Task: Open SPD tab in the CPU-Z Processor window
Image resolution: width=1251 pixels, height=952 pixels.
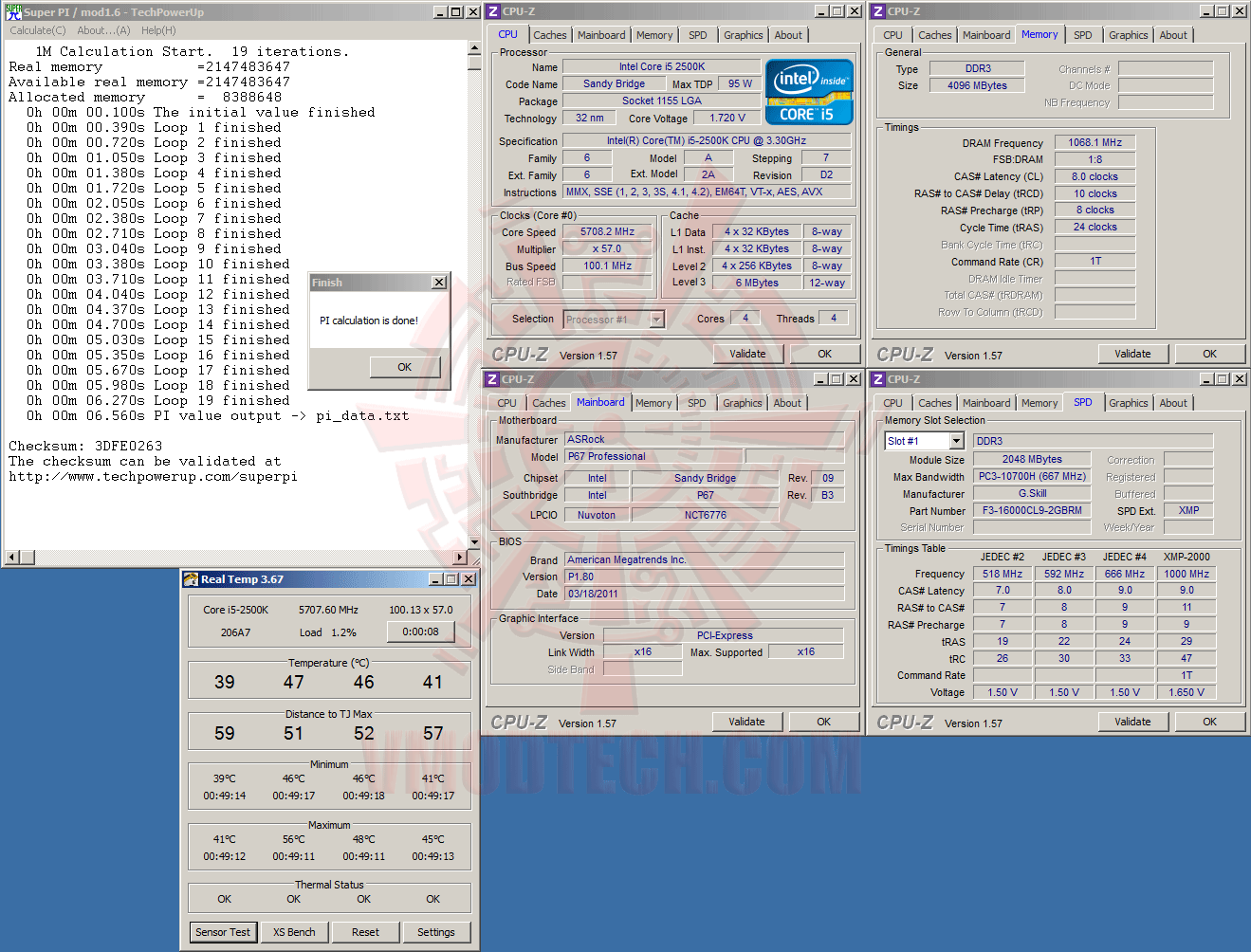Action: 698,35
